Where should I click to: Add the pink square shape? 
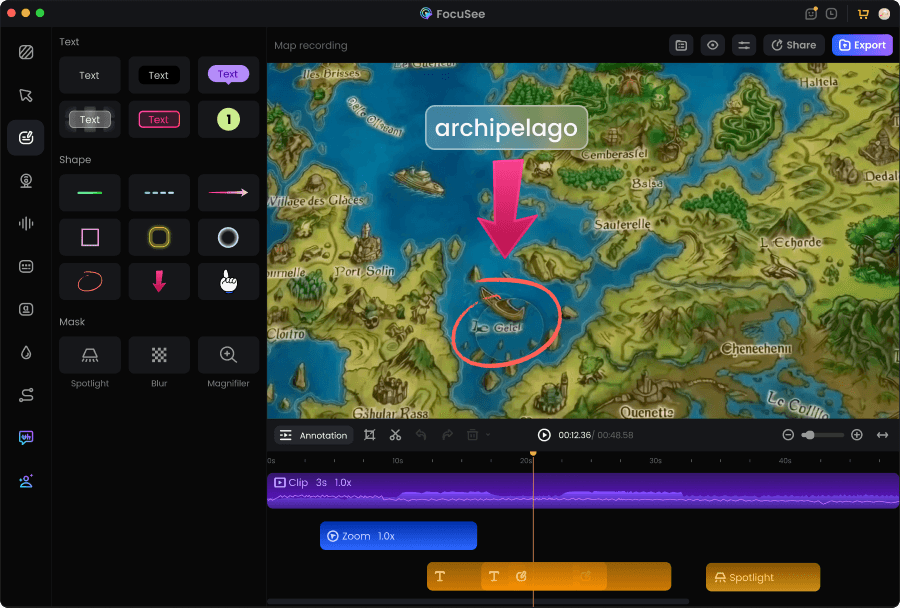(90, 237)
